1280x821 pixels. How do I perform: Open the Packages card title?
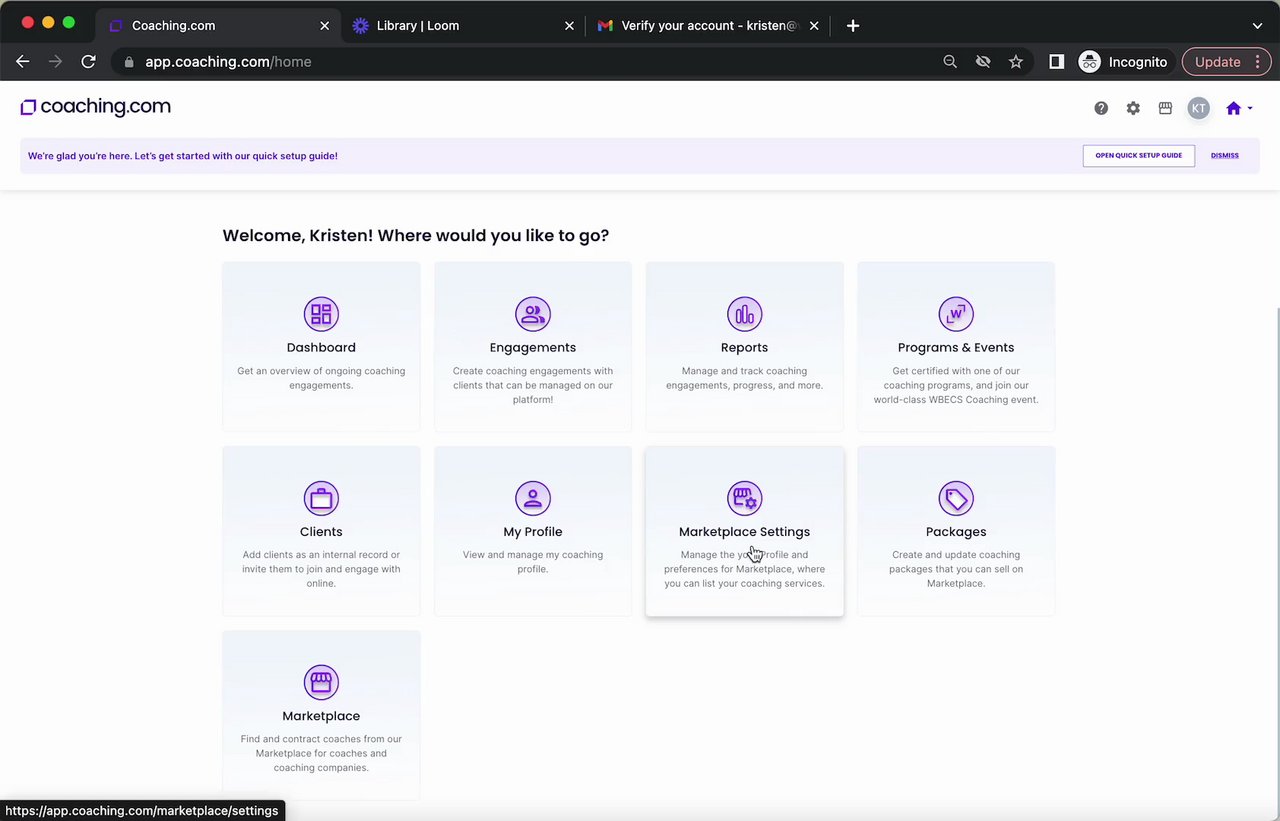956,532
